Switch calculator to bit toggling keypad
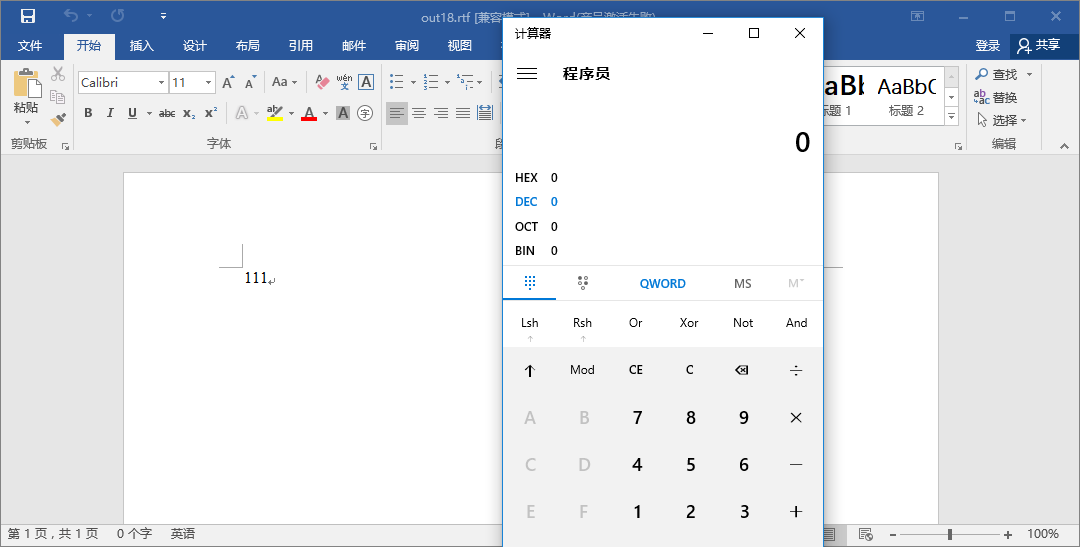The width and height of the screenshot is (1080, 547). click(583, 282)
